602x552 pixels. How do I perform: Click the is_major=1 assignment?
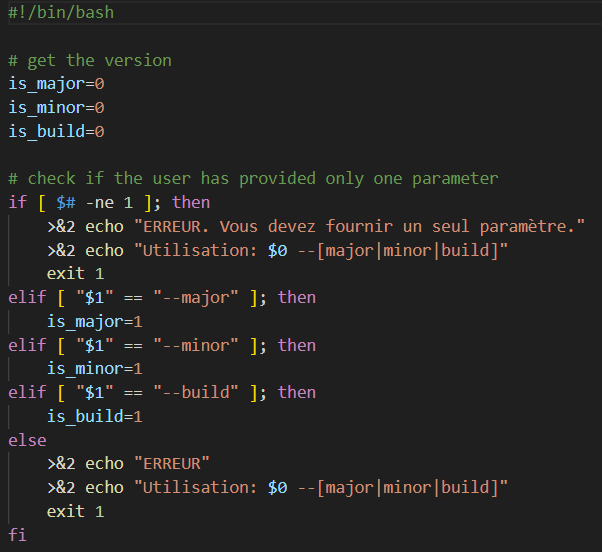tap(94, 321)
